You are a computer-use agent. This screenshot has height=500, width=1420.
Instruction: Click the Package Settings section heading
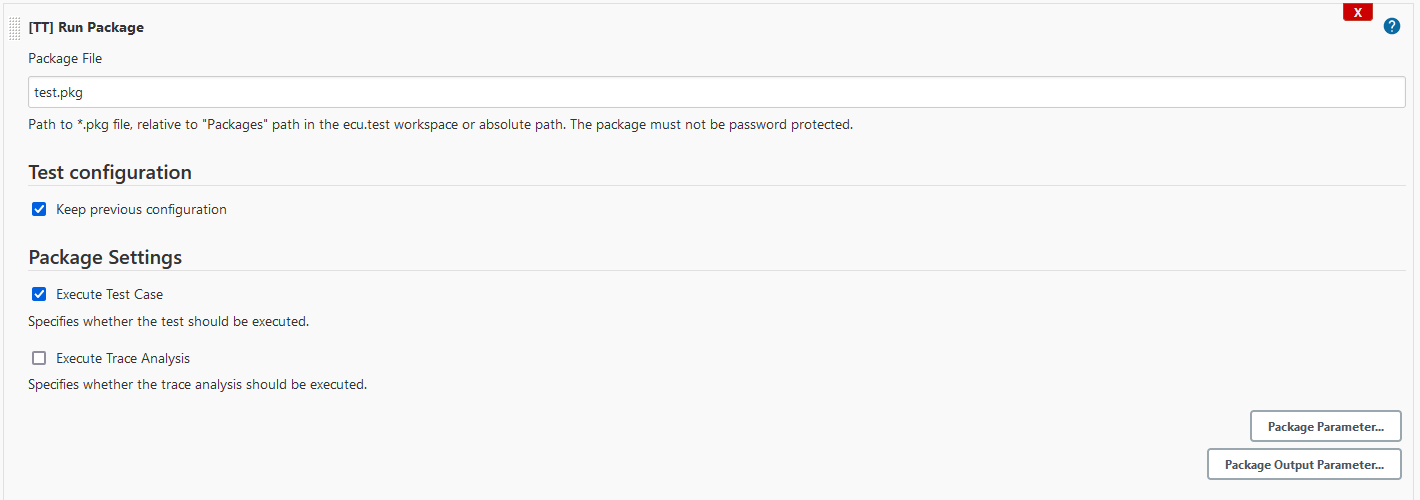point(105,257)
